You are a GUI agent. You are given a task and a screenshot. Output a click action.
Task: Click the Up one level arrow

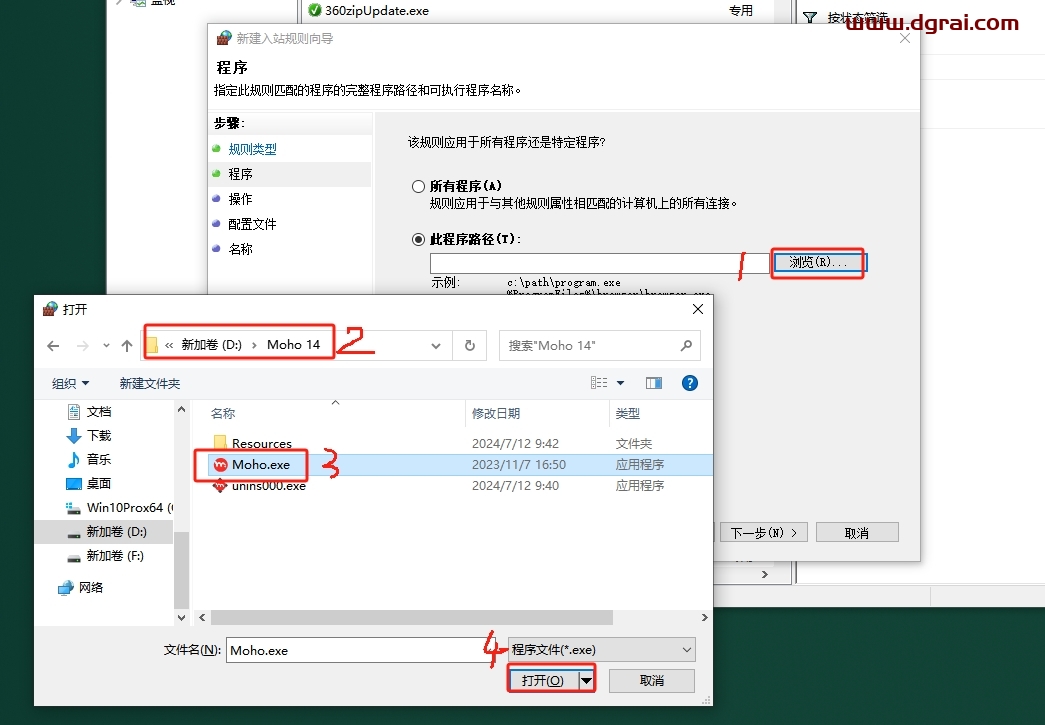[127, 346]
